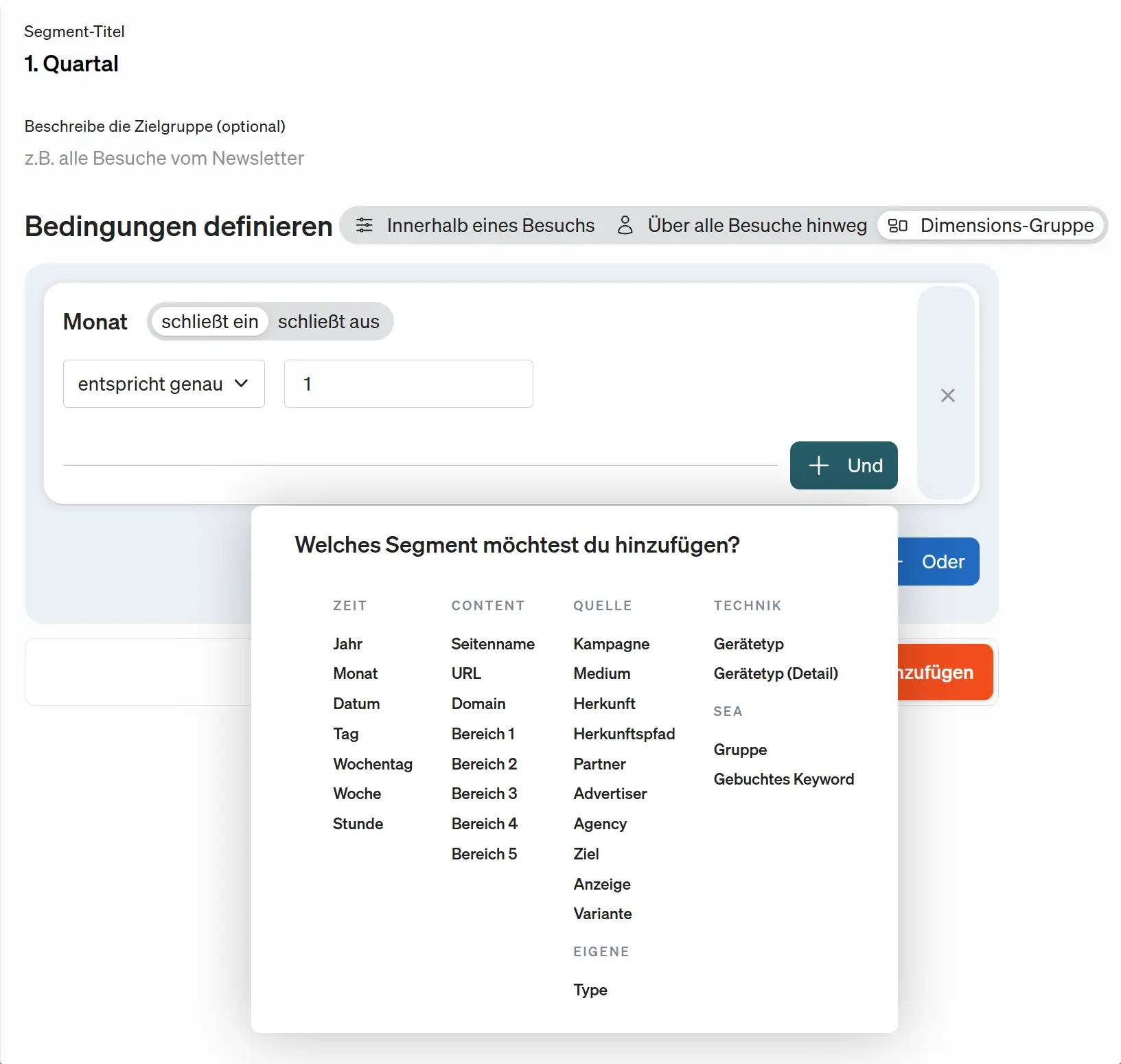Click the plus icon inside the "Oder" button
1121x1064 pixels.
pos(901,562)
